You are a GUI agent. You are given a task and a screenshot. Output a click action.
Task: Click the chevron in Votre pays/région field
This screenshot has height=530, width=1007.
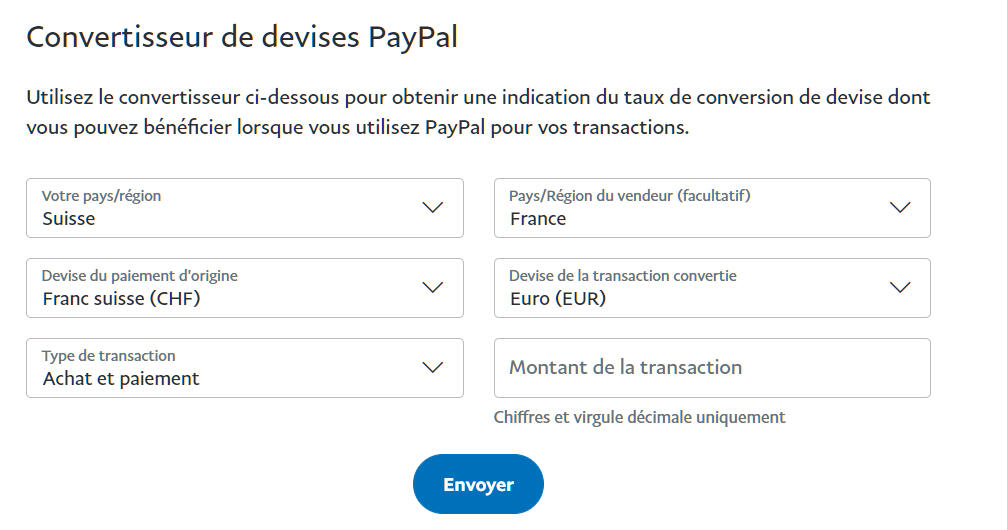click(432, 208)
